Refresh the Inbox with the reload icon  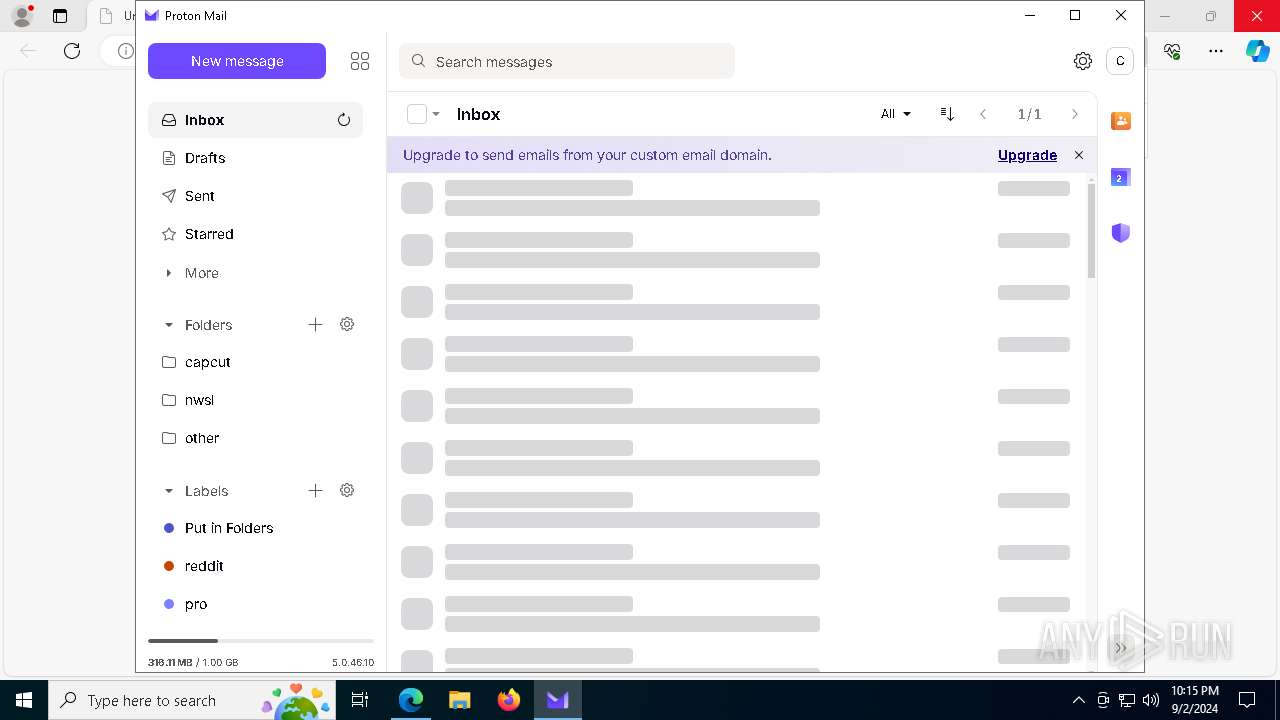click(x=344, y=120)
